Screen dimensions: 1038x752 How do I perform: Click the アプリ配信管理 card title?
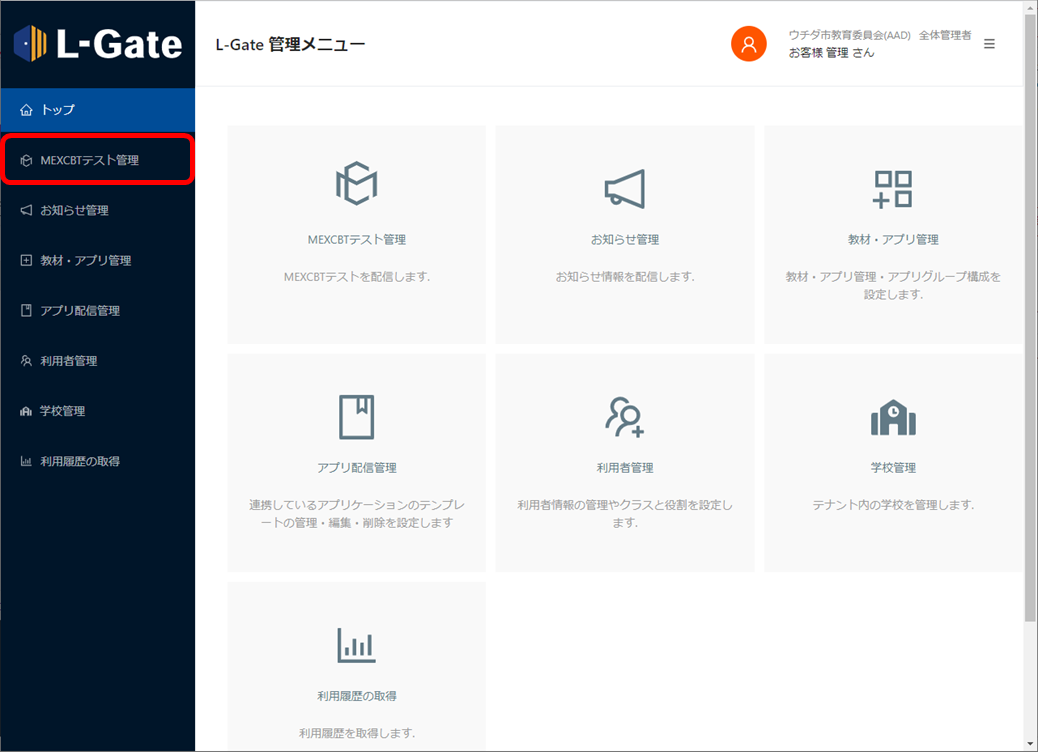pyautogui.click(x=357, y=468)
